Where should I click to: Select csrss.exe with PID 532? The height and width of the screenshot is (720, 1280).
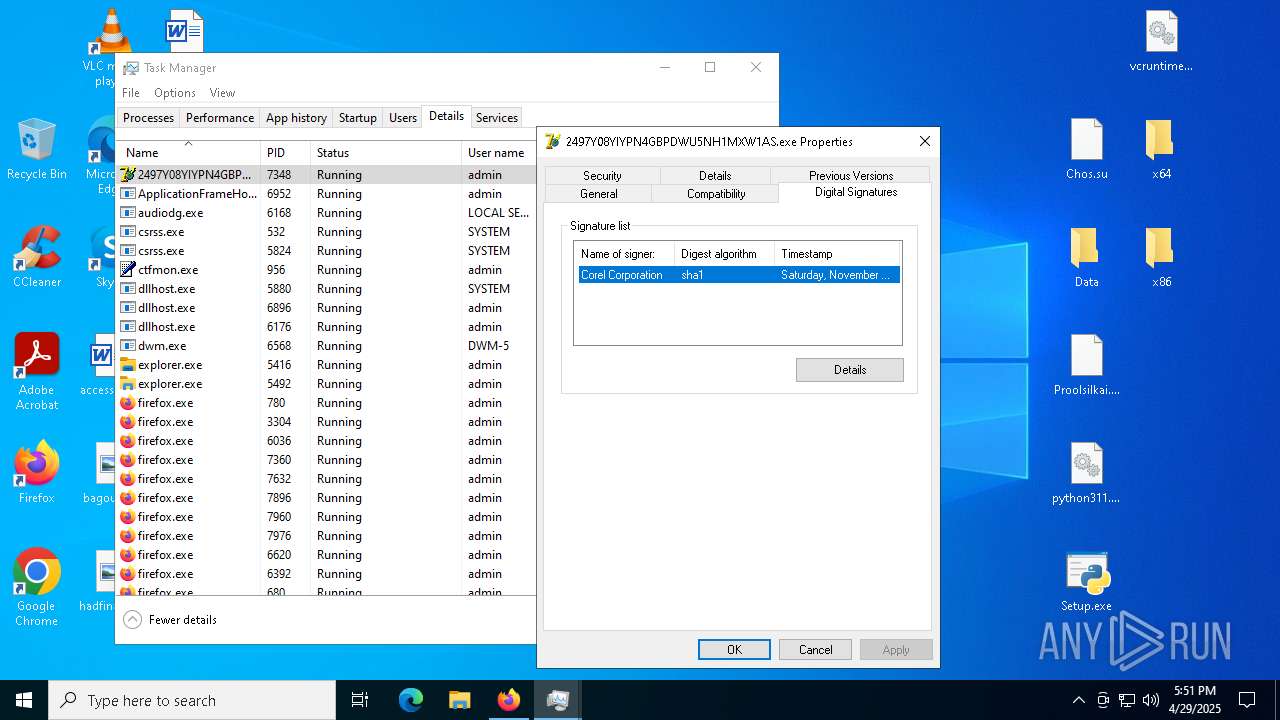tap(327, 232)
